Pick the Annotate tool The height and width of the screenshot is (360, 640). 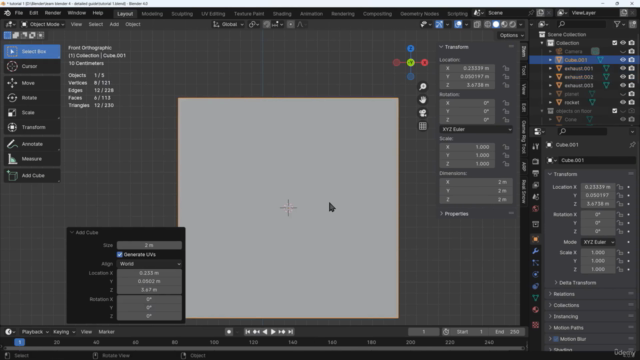(x=32, y=144)
